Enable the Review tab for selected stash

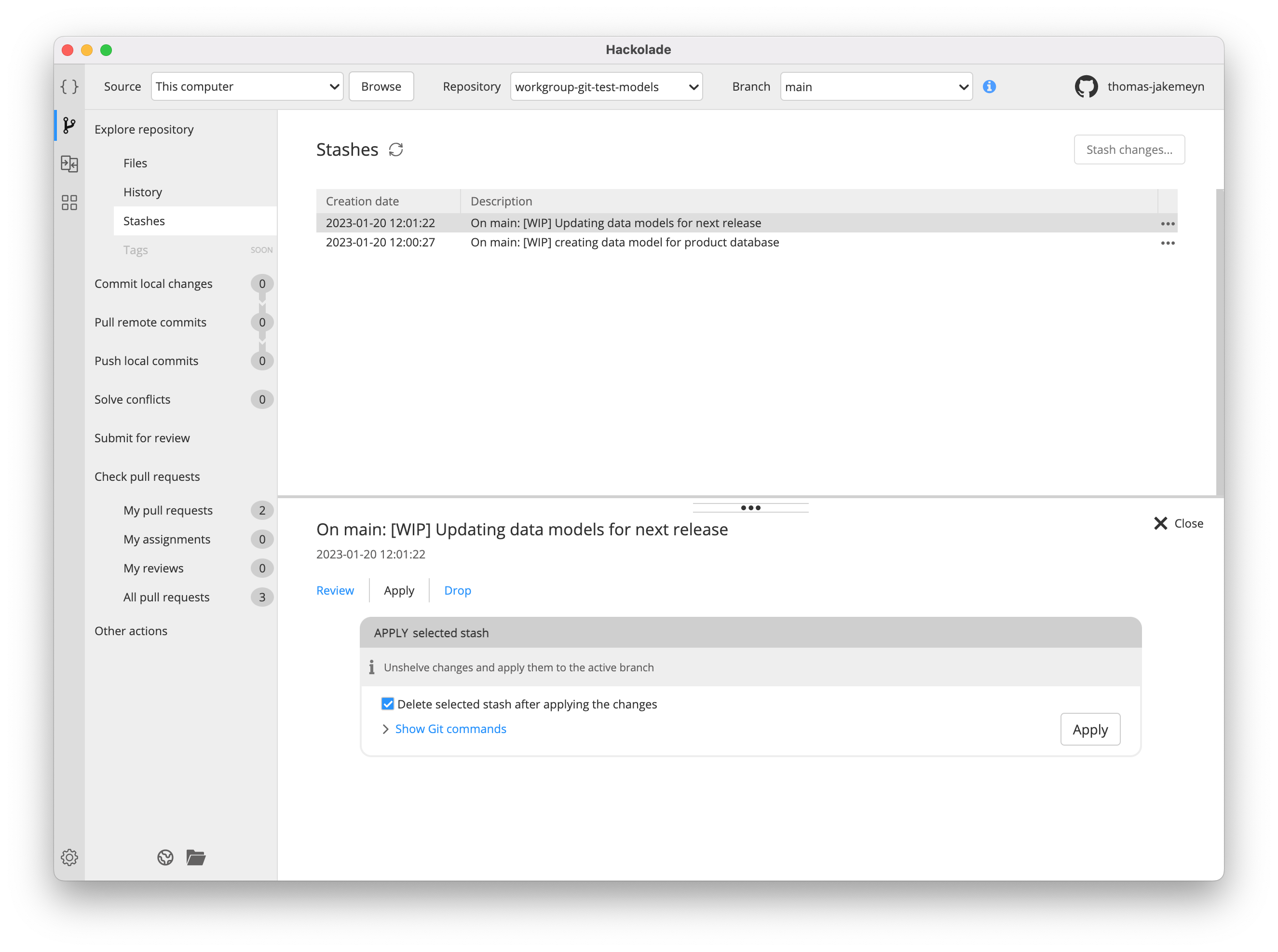[335, 590]
